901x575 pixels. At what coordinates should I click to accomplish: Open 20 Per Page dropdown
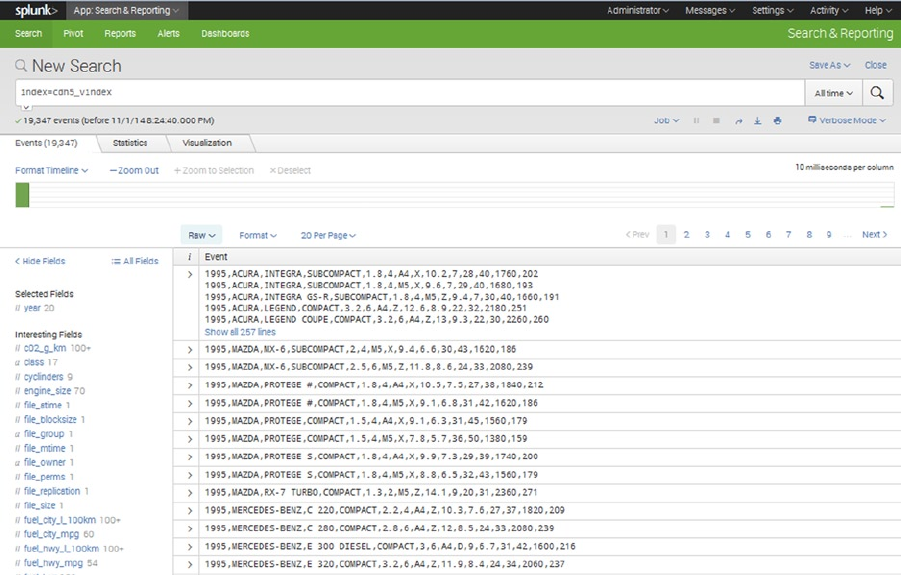pos(328,236)
